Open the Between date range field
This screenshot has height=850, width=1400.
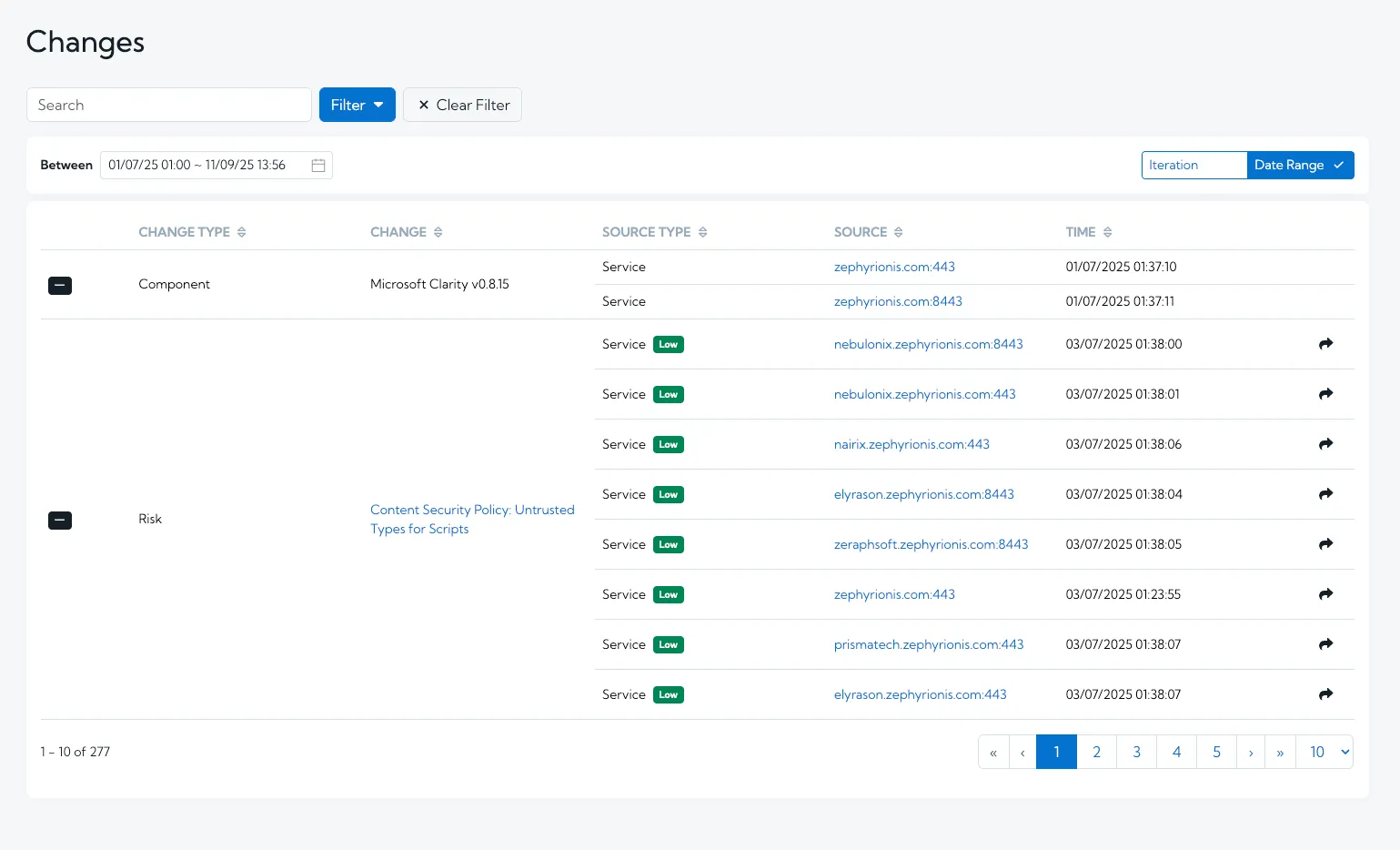[217, 165]
